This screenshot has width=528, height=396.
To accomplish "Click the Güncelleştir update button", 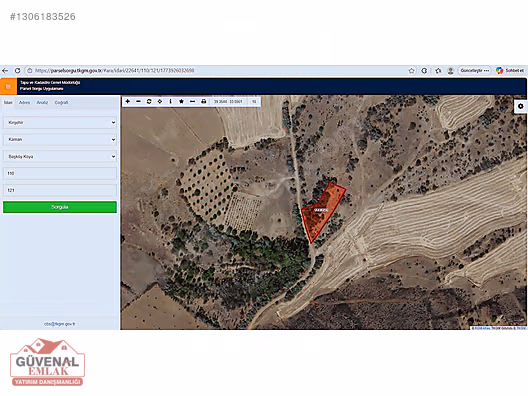I will (x=475, y=71).
